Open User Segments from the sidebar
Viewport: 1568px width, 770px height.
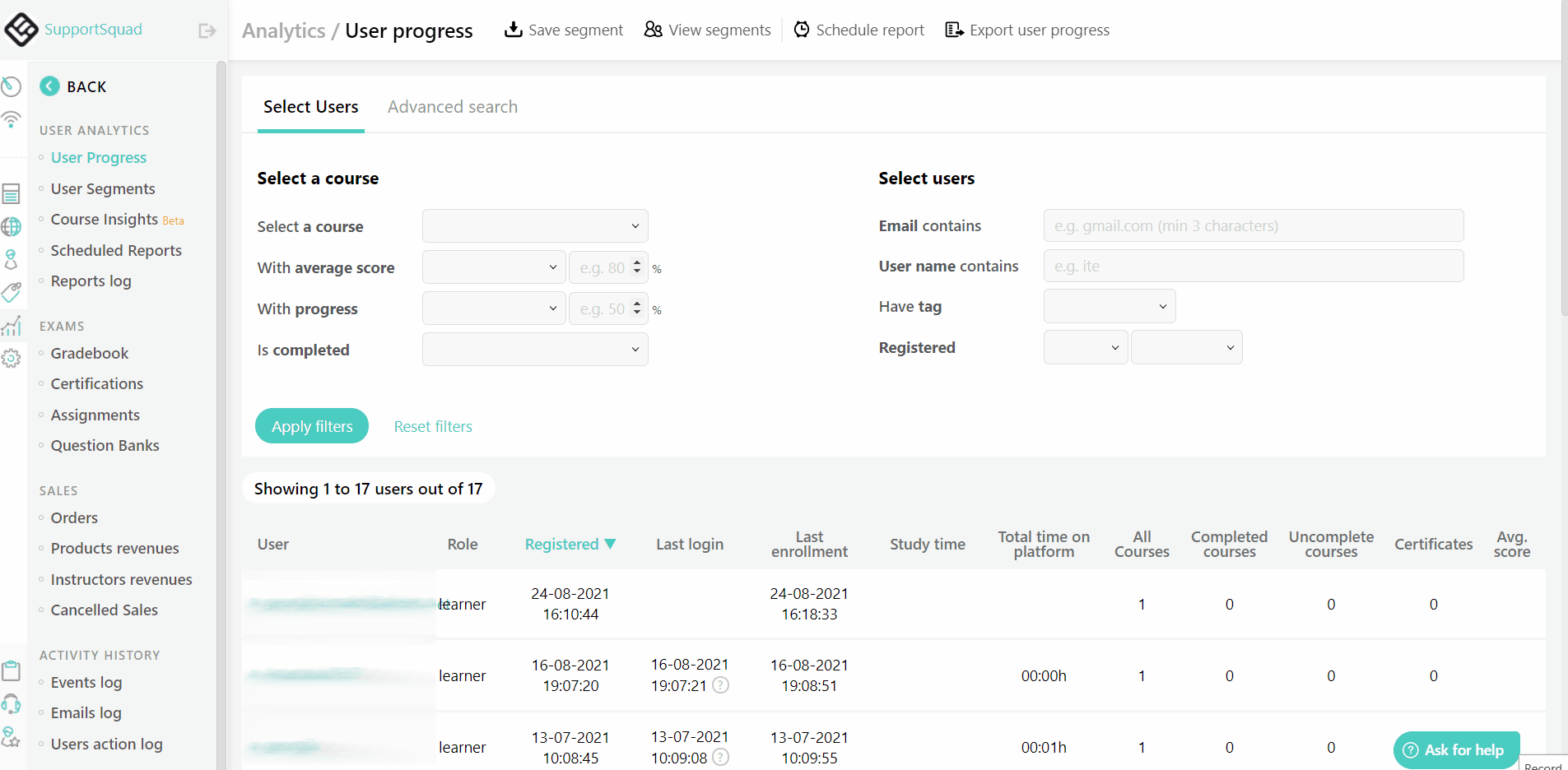point(103,188)
